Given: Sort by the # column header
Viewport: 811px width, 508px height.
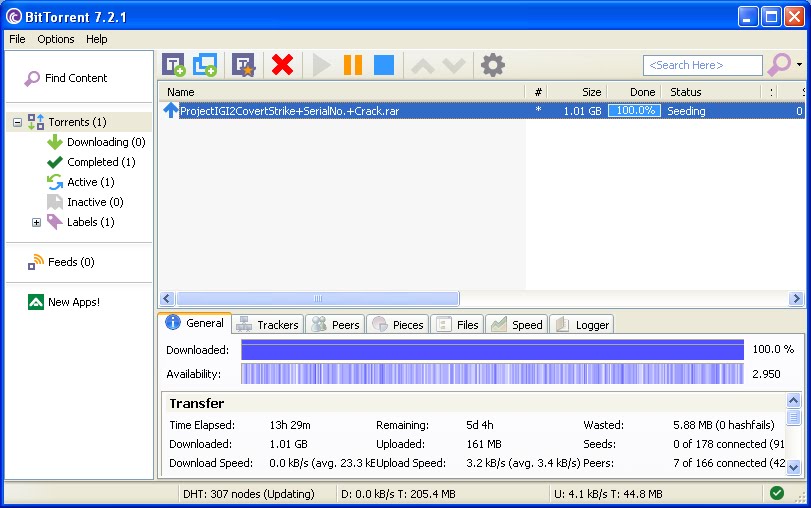Looking at the screenshot, I should (537, 92).
